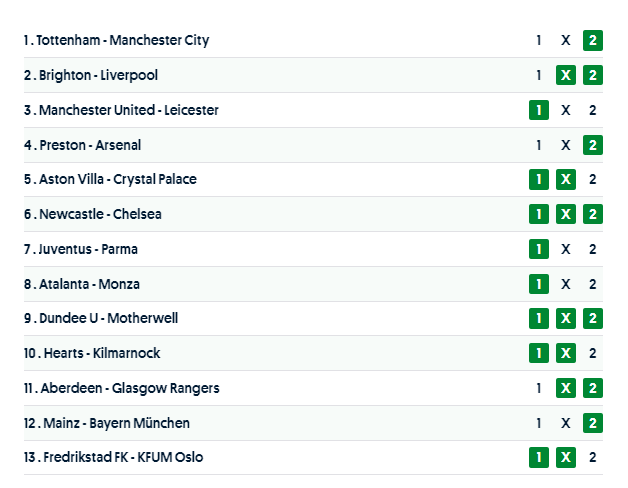
Task: Untick 1 for Manchester United - Leicester
Action: 539,110
